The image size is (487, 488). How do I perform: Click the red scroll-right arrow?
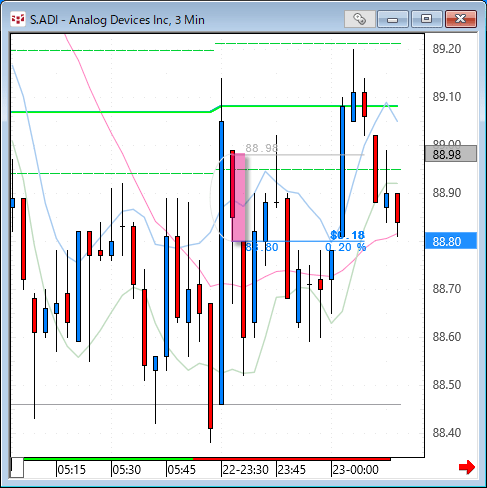tap(467, 467)
